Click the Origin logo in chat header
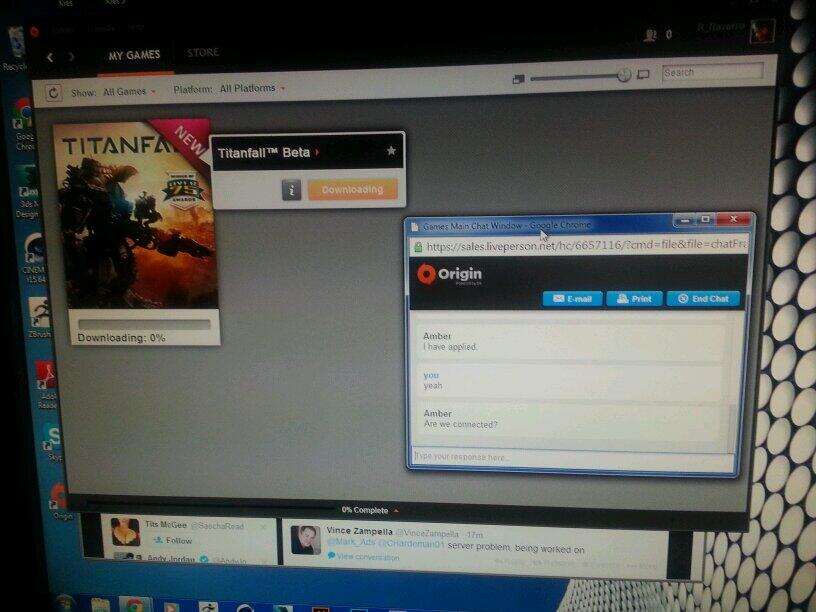Viewport: 816px width, 612px height. (450, 274)
